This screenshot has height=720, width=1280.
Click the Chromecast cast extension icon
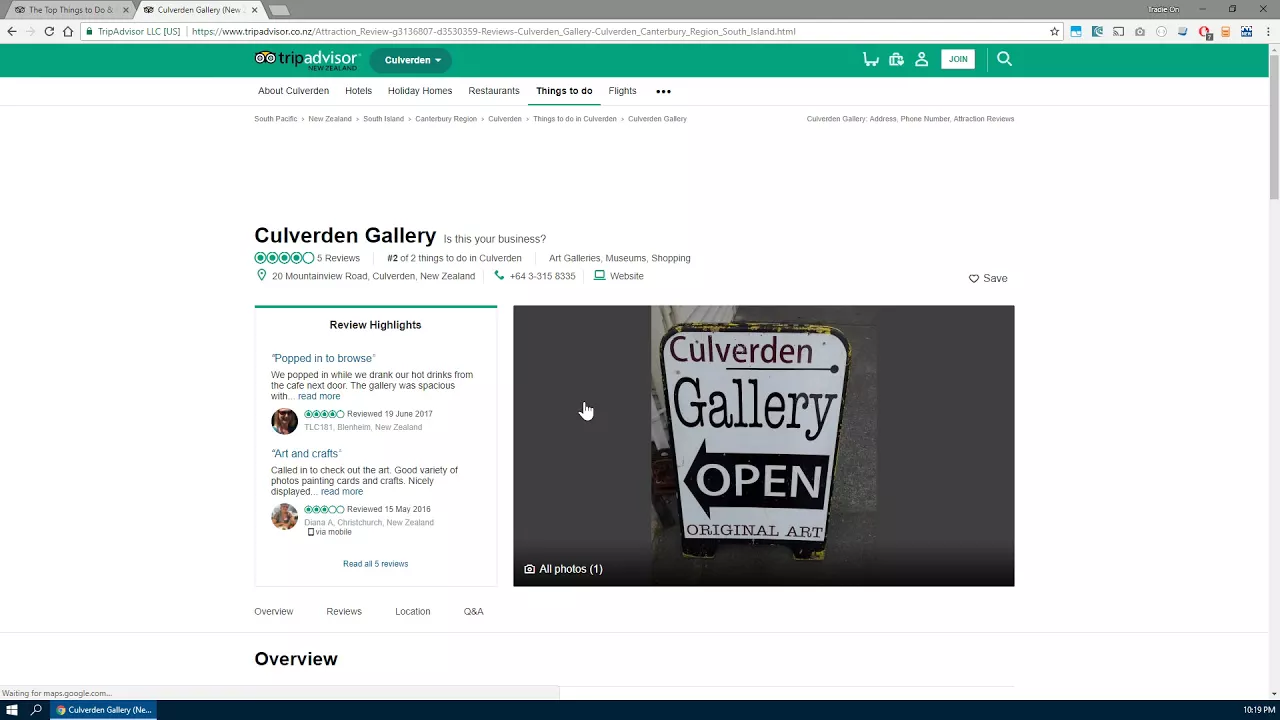point(1118,31)
